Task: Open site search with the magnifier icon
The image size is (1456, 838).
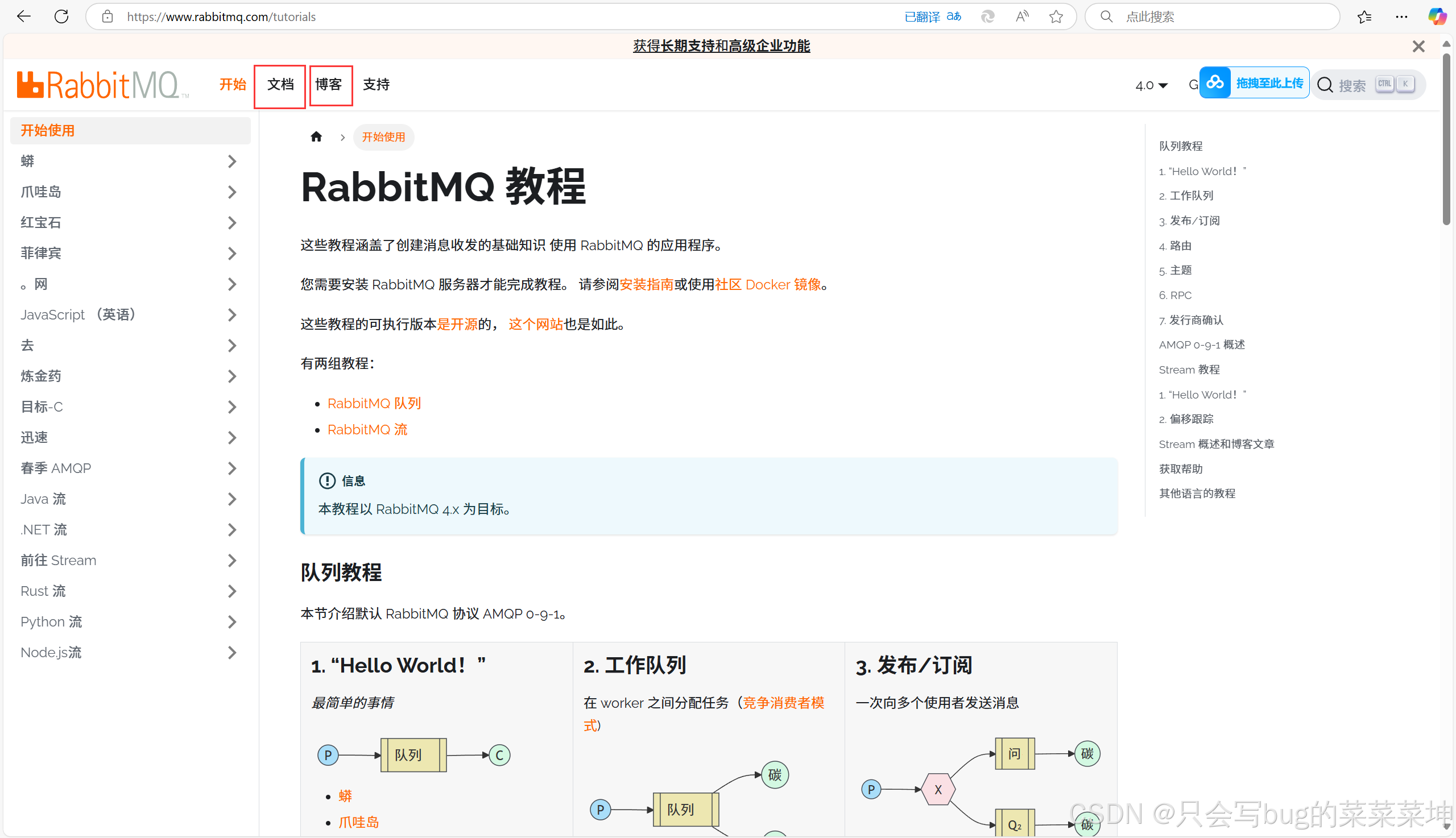Action: click(1325, 85)
